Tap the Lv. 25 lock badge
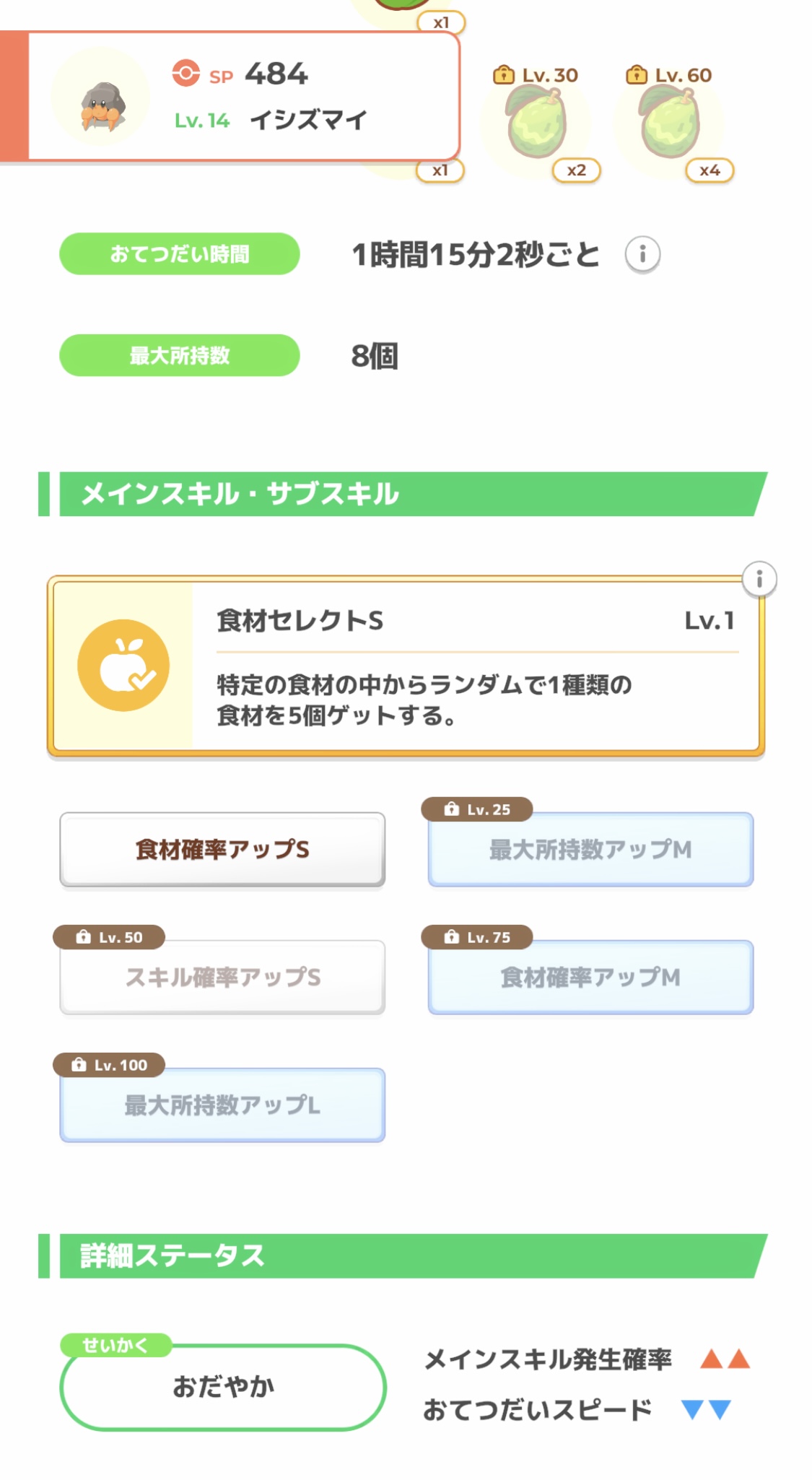812x1480 pixels. coord(477,809)
